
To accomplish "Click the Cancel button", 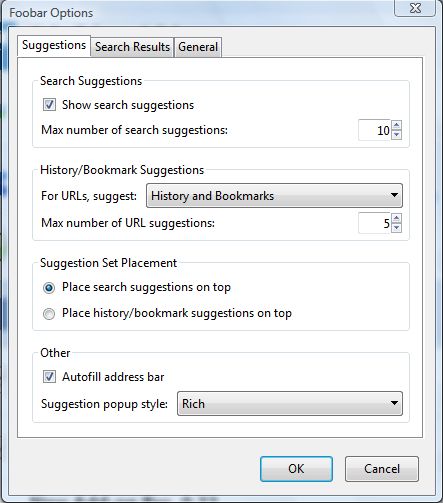I will [382, 469].
